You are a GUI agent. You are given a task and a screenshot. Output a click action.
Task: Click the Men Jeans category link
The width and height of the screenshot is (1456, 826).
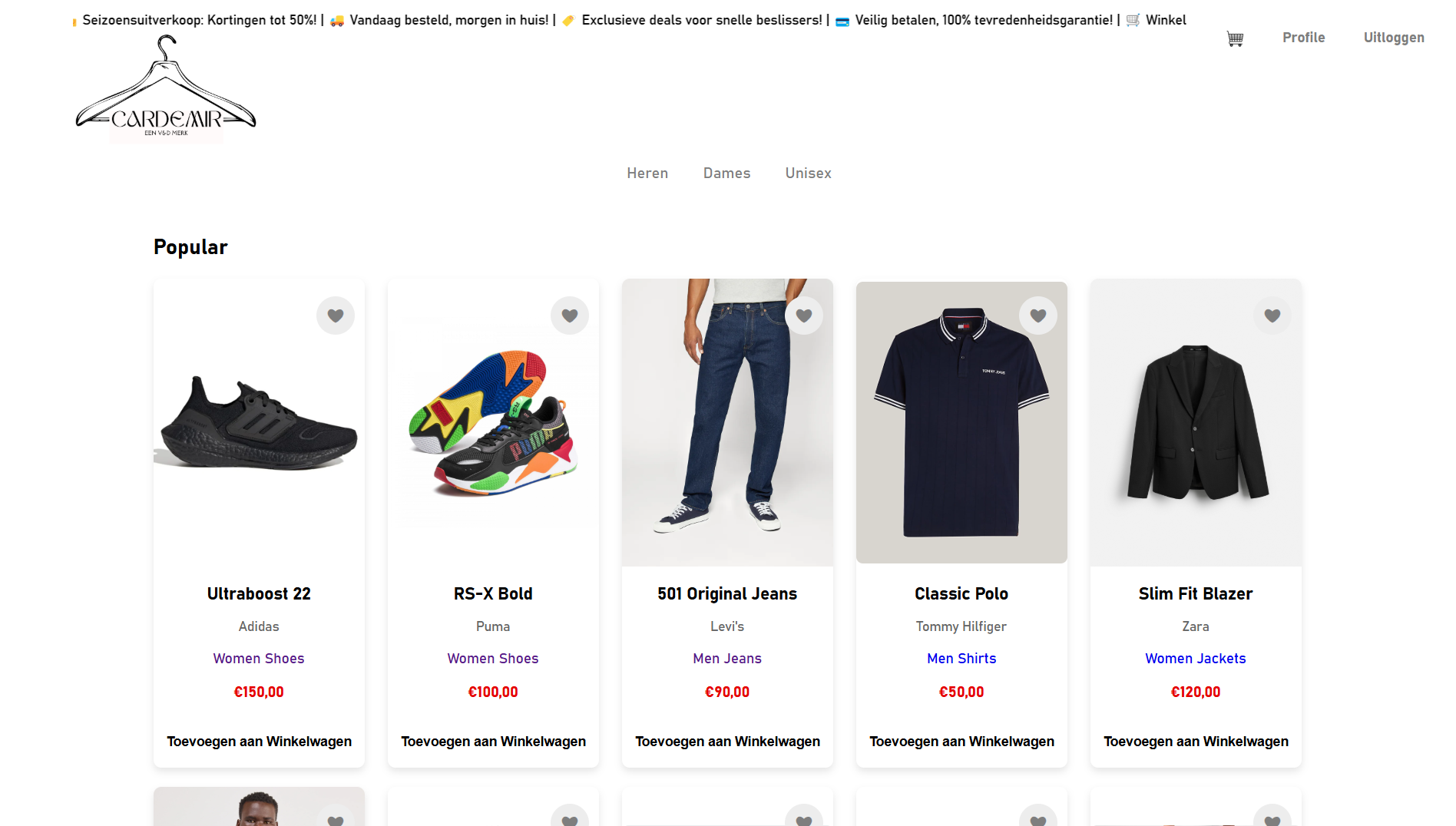pos(727,659)
